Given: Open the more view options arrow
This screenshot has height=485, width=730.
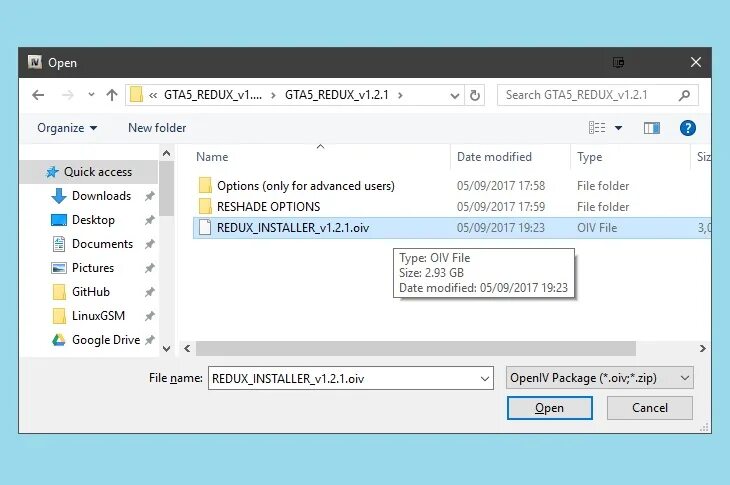Looking at the screenshot, I should (x=619, y=128).
